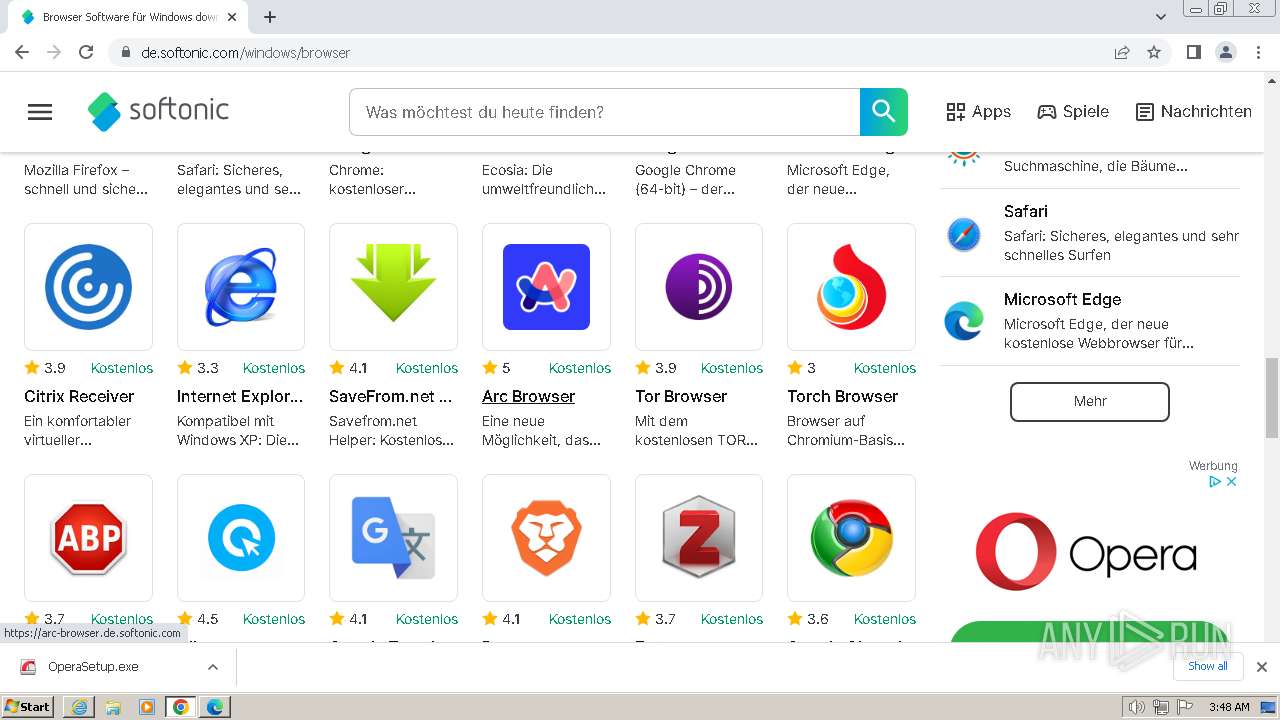
Task: Open the Windows Start menu
Action: (28, 706)
